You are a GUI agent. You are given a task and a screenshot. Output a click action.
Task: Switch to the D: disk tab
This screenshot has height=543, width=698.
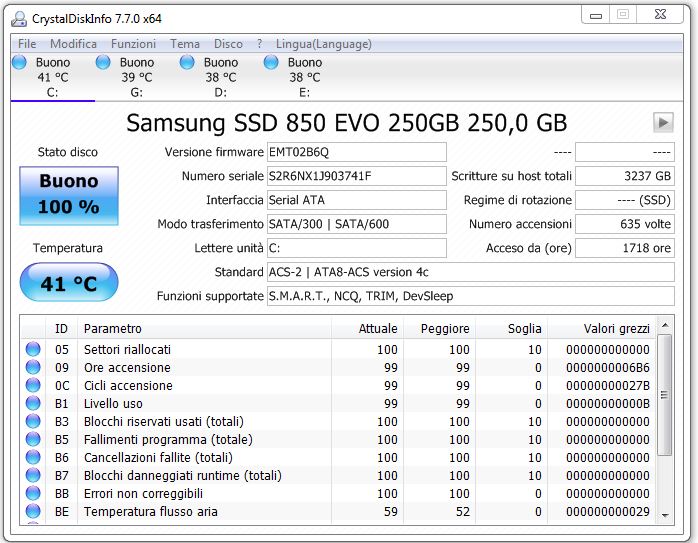[x=221, y=77]
